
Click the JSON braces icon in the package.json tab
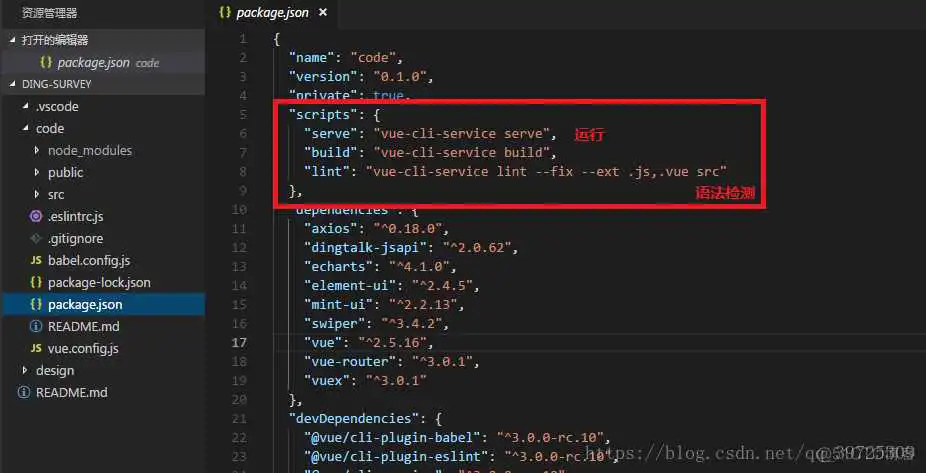[224, 12]
